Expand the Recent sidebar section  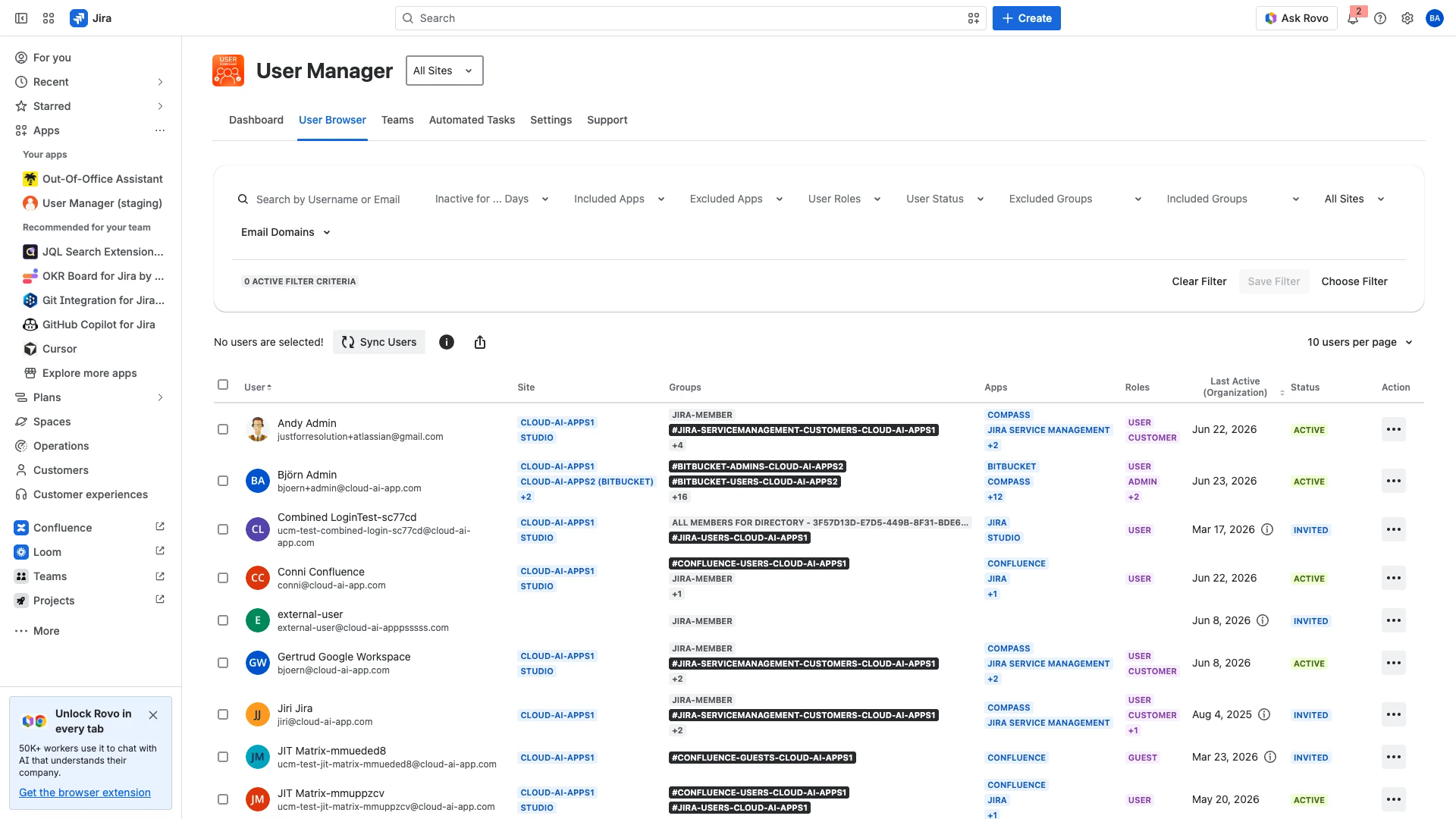point(160,82)
